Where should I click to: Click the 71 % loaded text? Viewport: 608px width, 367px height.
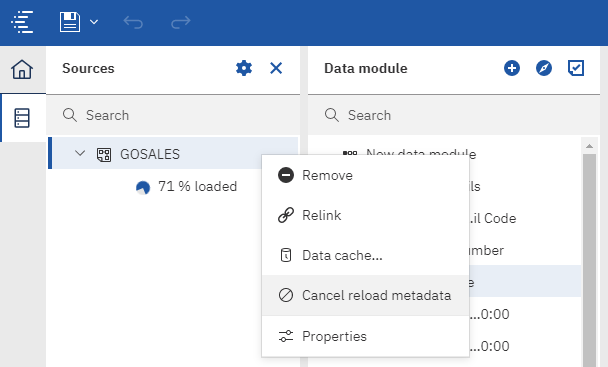[x=197, y=187]
